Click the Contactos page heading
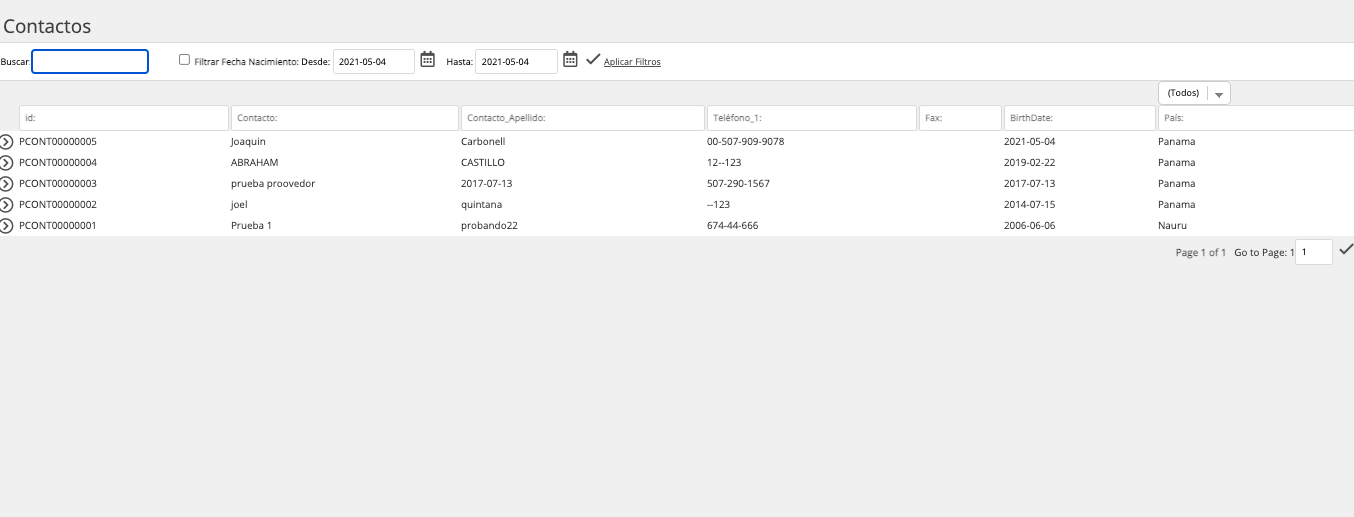 coord(47,26)
